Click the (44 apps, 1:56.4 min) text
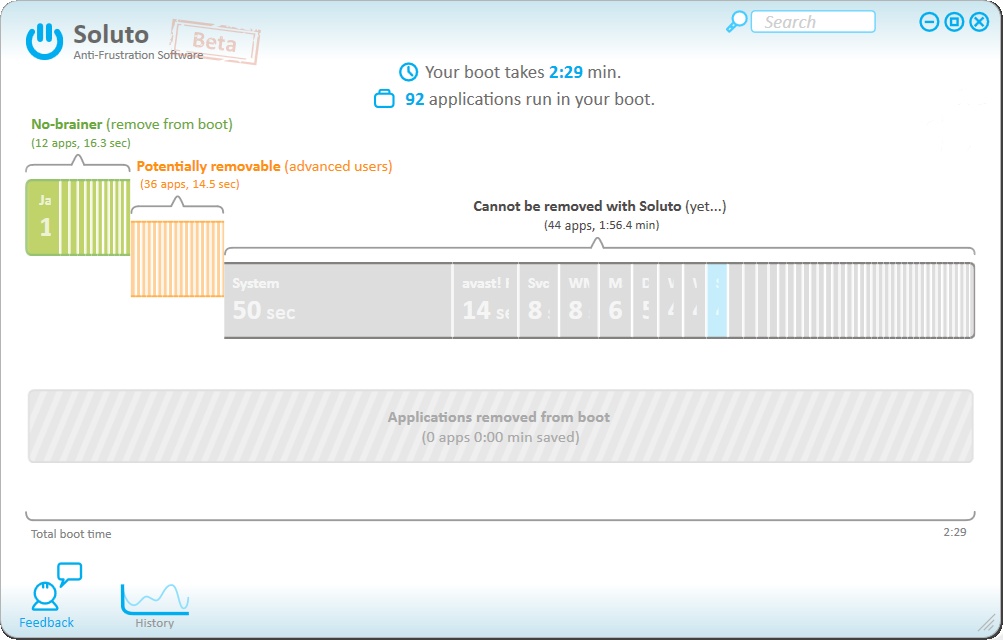Viewport: 1003px width, 640px height. (x=601, y=225)
